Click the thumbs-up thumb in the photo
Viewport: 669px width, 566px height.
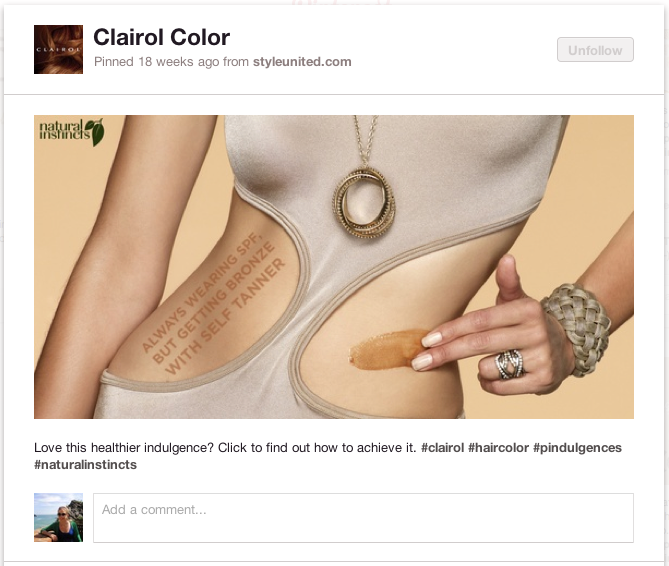[509, 280]
